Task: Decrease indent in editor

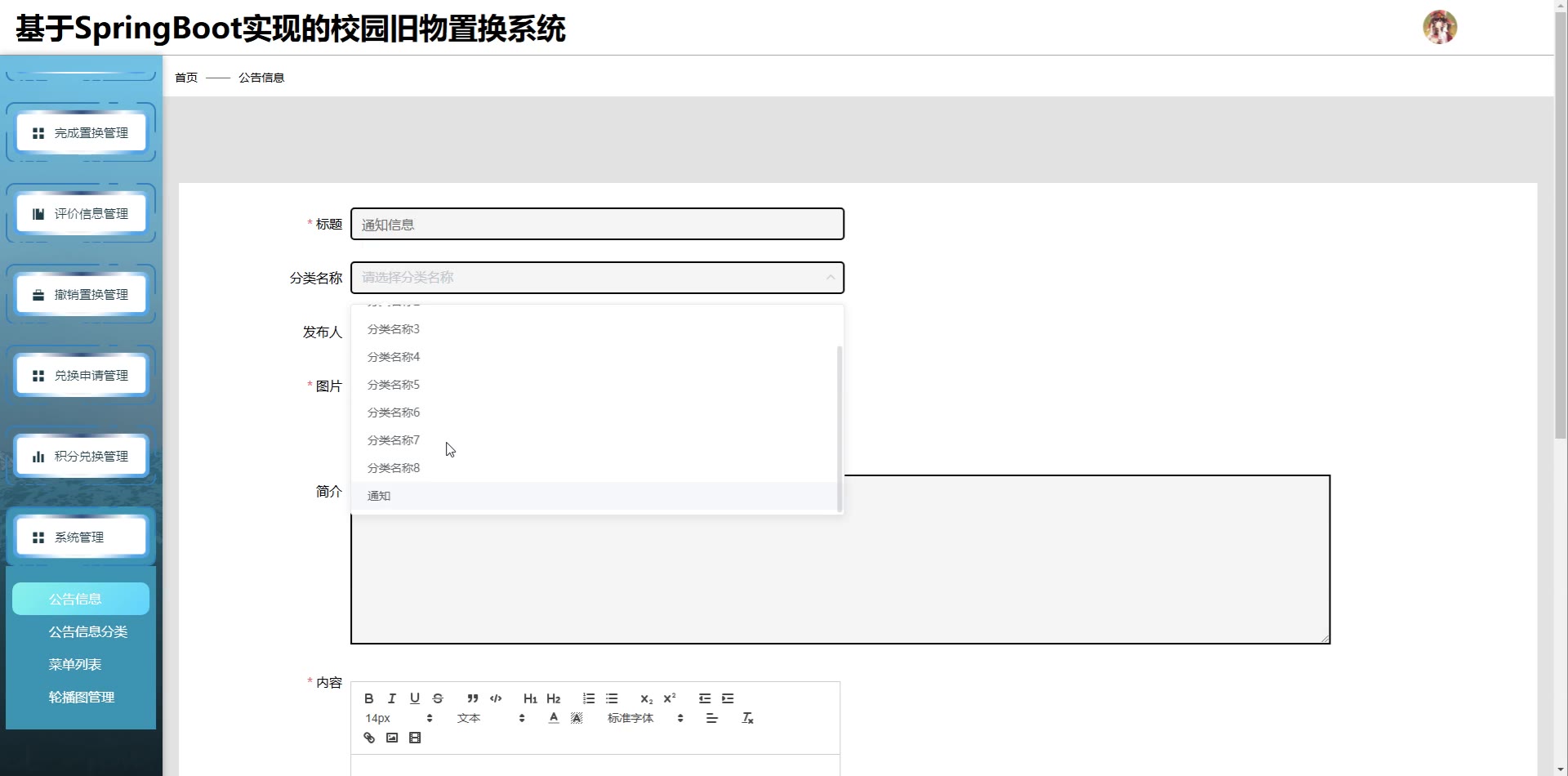Action: click(x=705, y=698)
